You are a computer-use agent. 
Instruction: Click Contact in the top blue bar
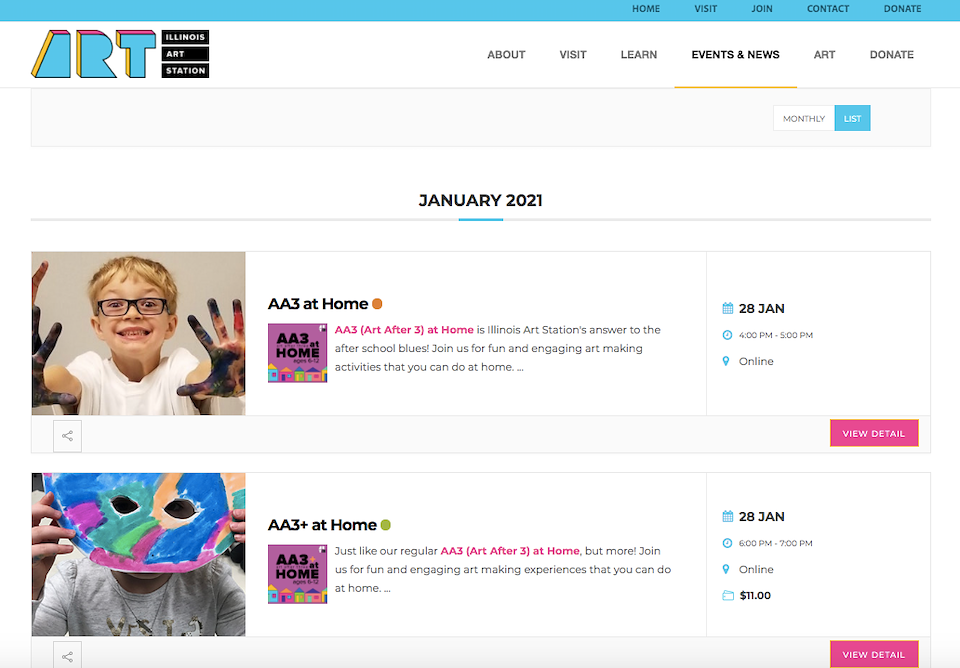click(828, 9)
